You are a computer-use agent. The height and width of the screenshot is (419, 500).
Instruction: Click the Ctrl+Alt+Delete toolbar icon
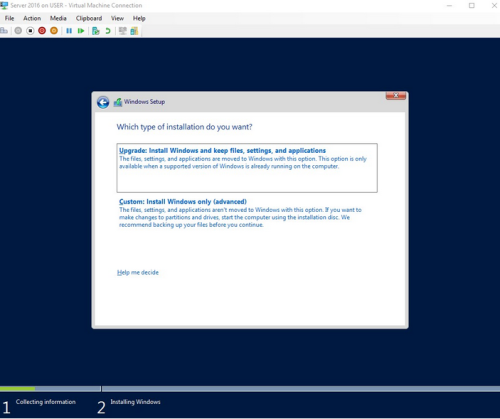[4, 31]
